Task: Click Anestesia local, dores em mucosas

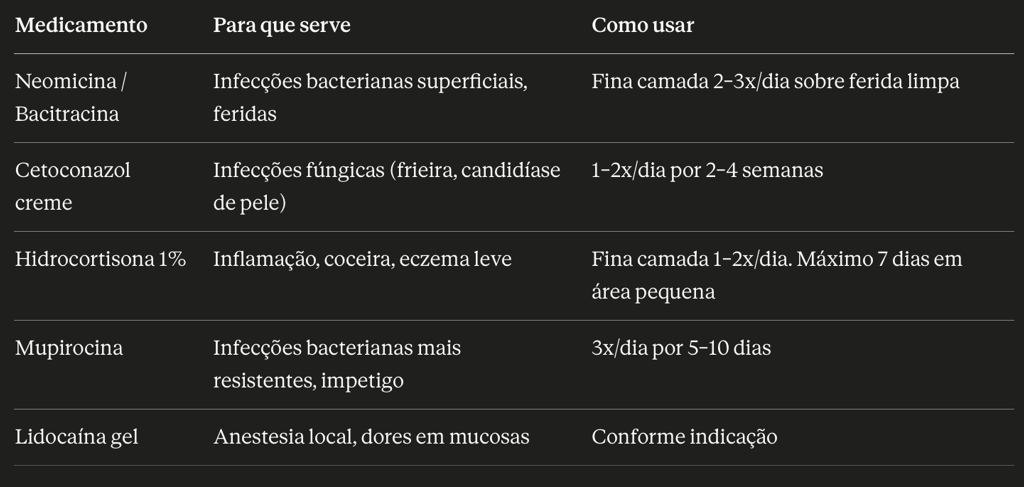Action: click(371, 437)
